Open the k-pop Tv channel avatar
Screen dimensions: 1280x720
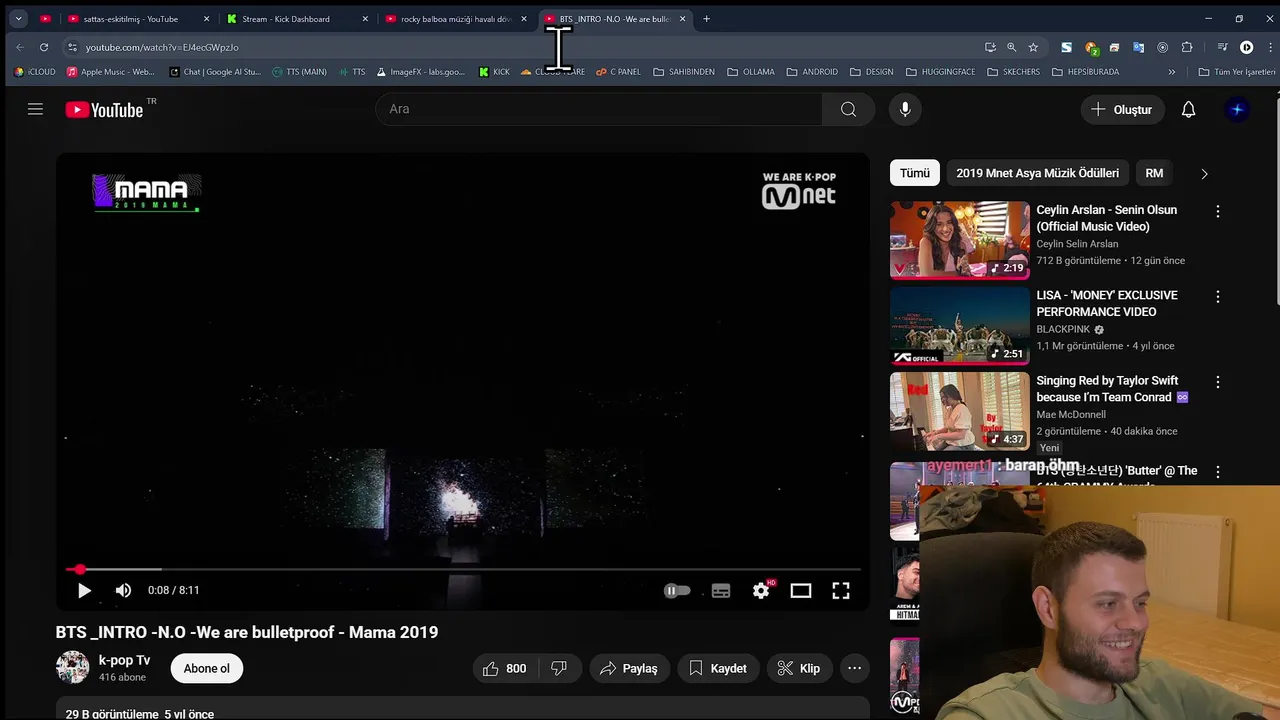coord(72,667)
